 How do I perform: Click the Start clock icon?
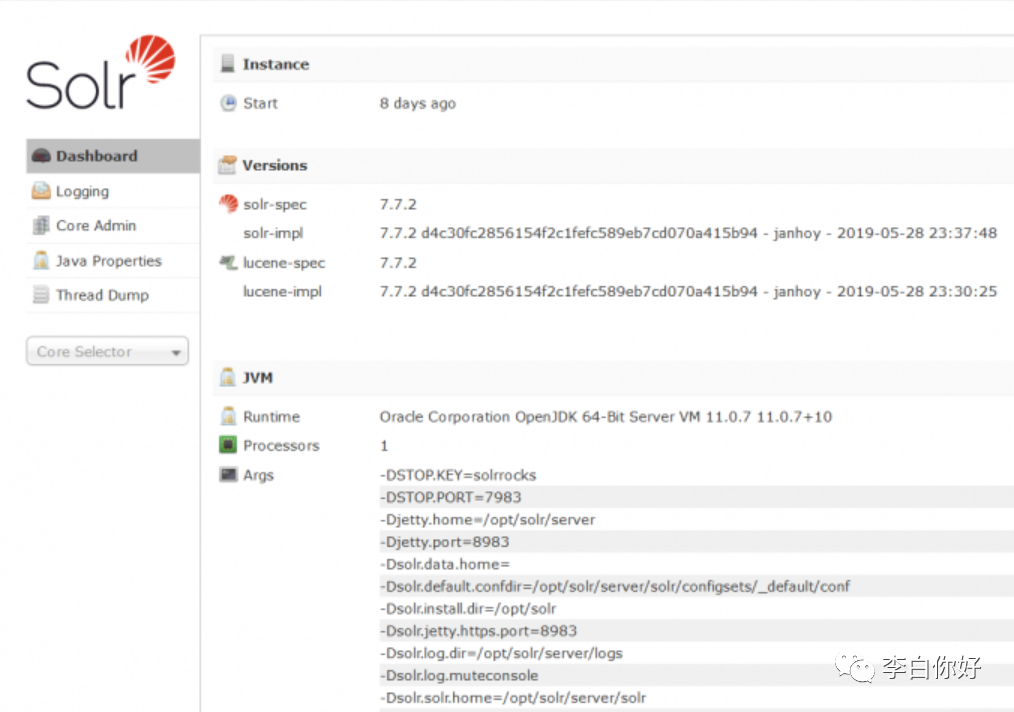click(228, 103)
